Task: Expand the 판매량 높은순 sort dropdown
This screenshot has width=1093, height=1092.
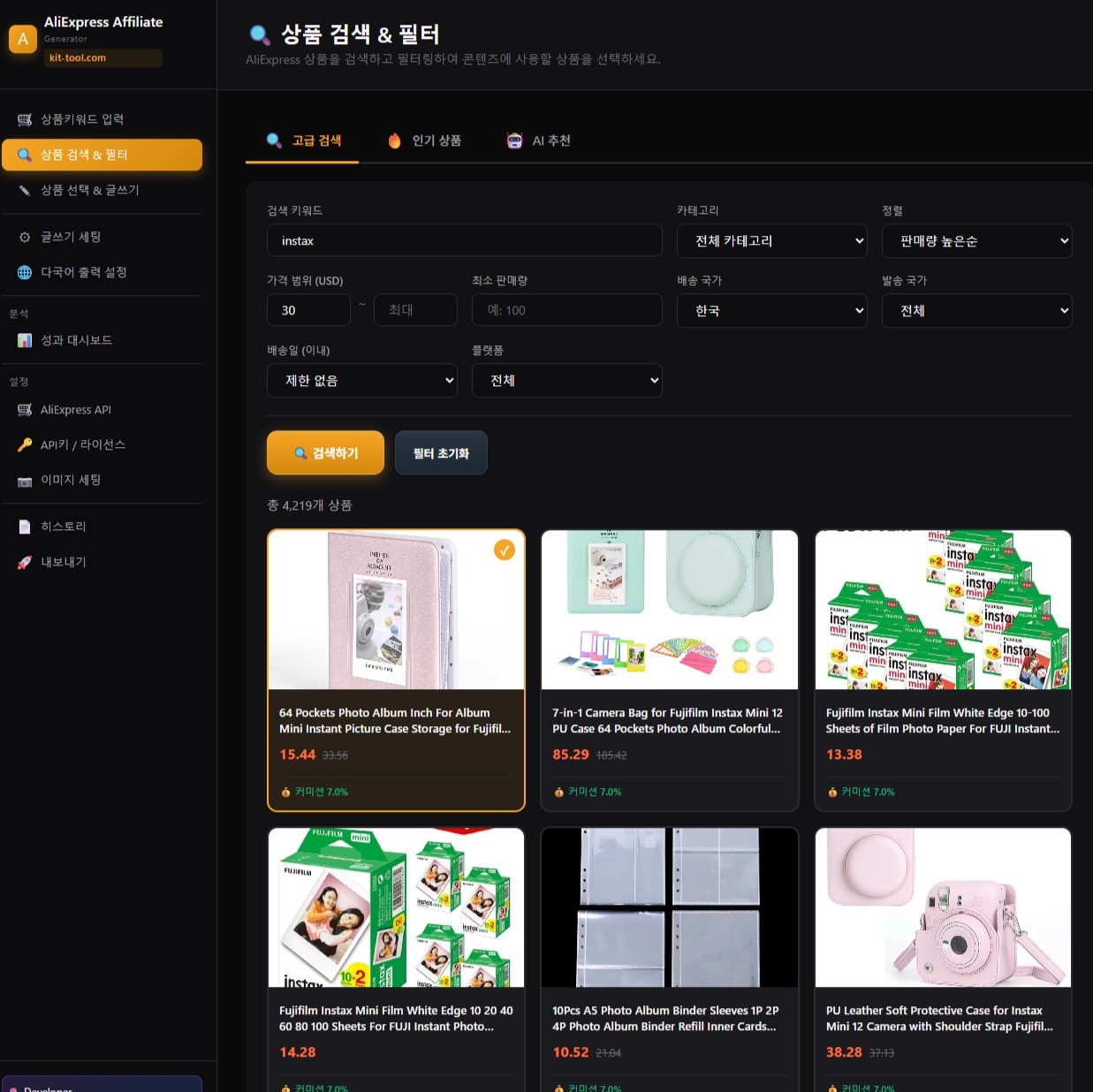Action: pyautogui.click(x=976, y=240)
